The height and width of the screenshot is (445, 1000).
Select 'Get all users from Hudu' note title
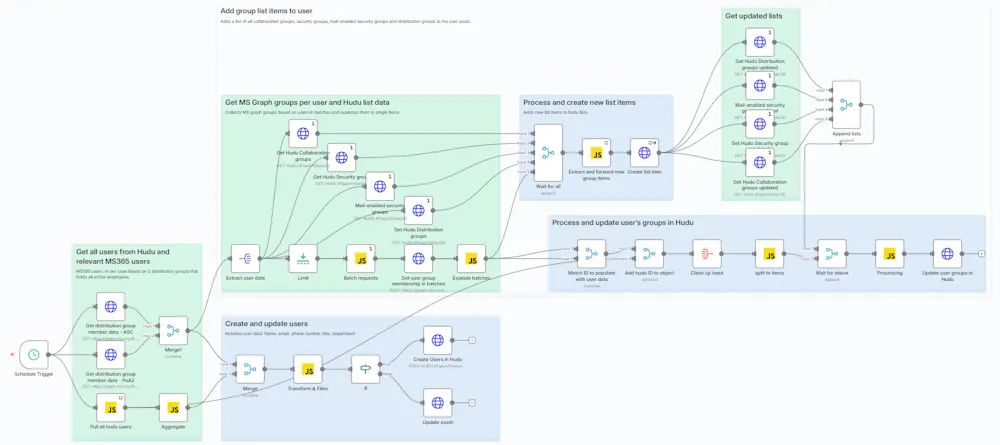pos(123,256)
